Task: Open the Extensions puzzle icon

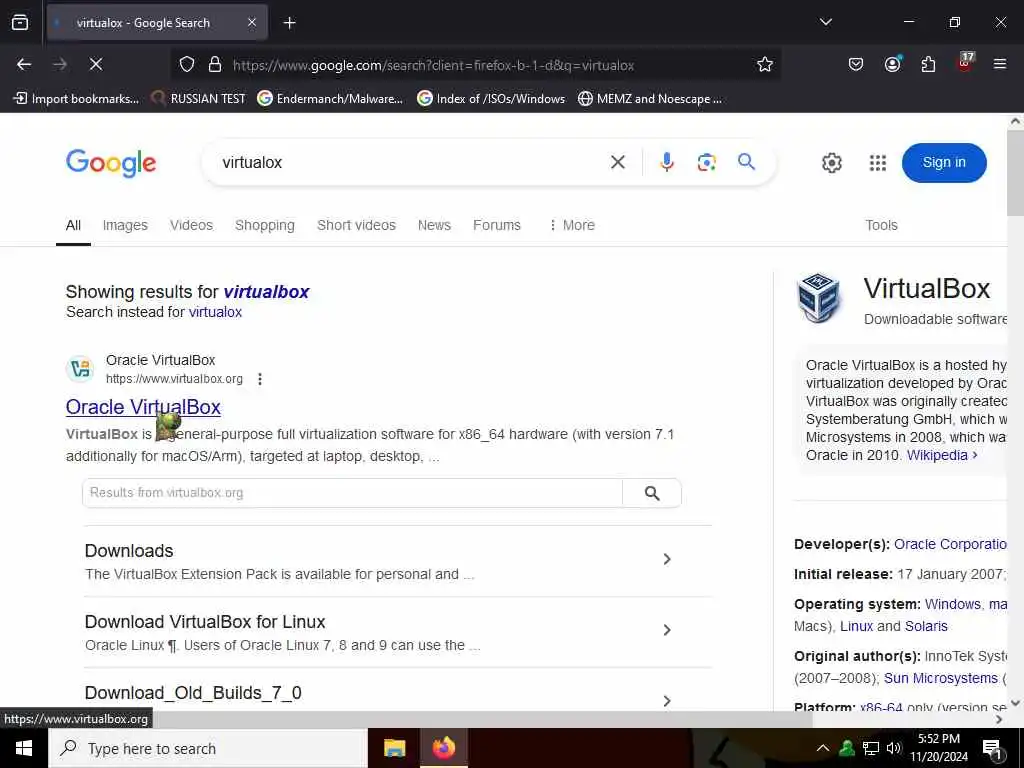Action: 928,64
